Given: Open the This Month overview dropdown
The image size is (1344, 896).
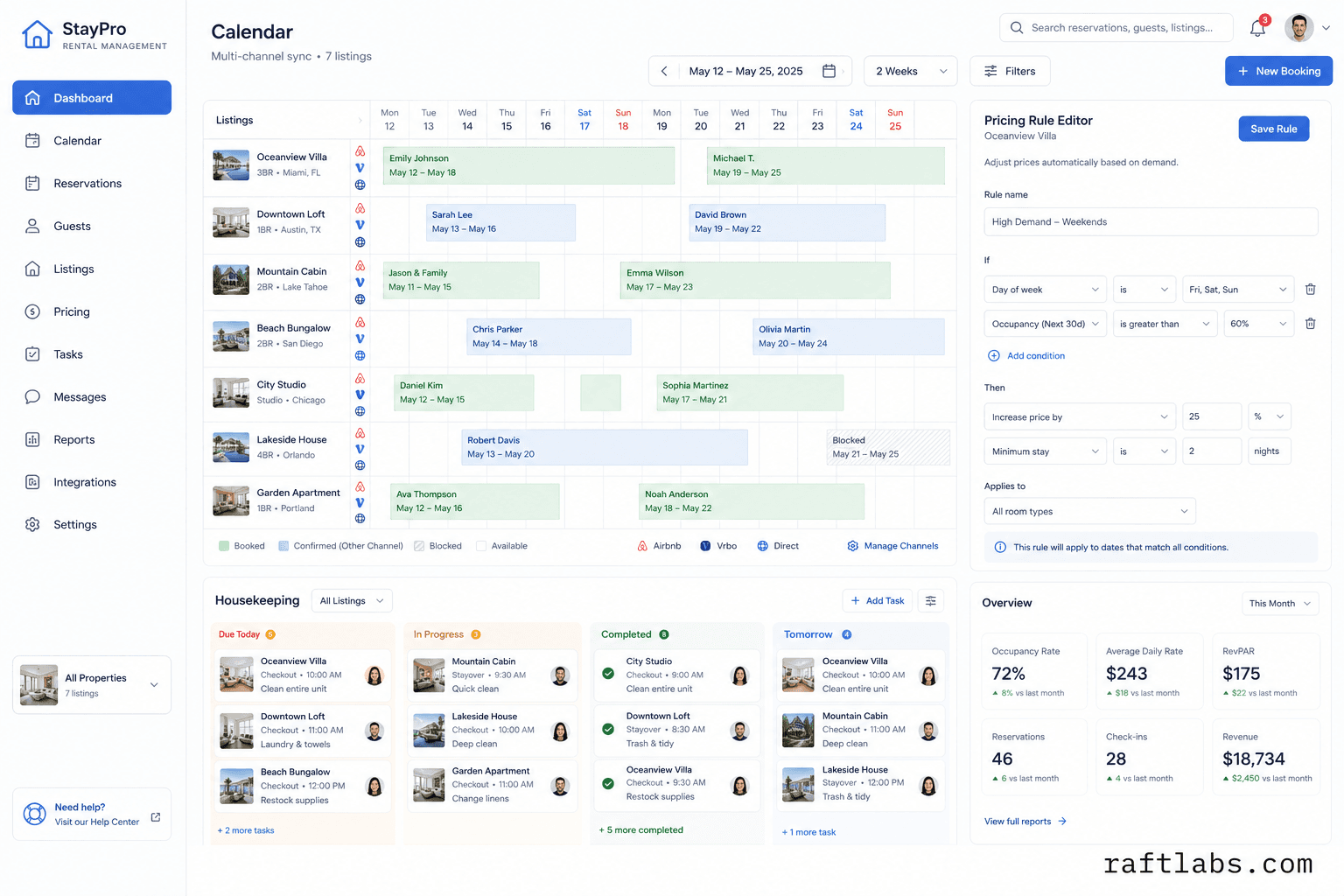Looking at the screenshot, I should 1280,604.
